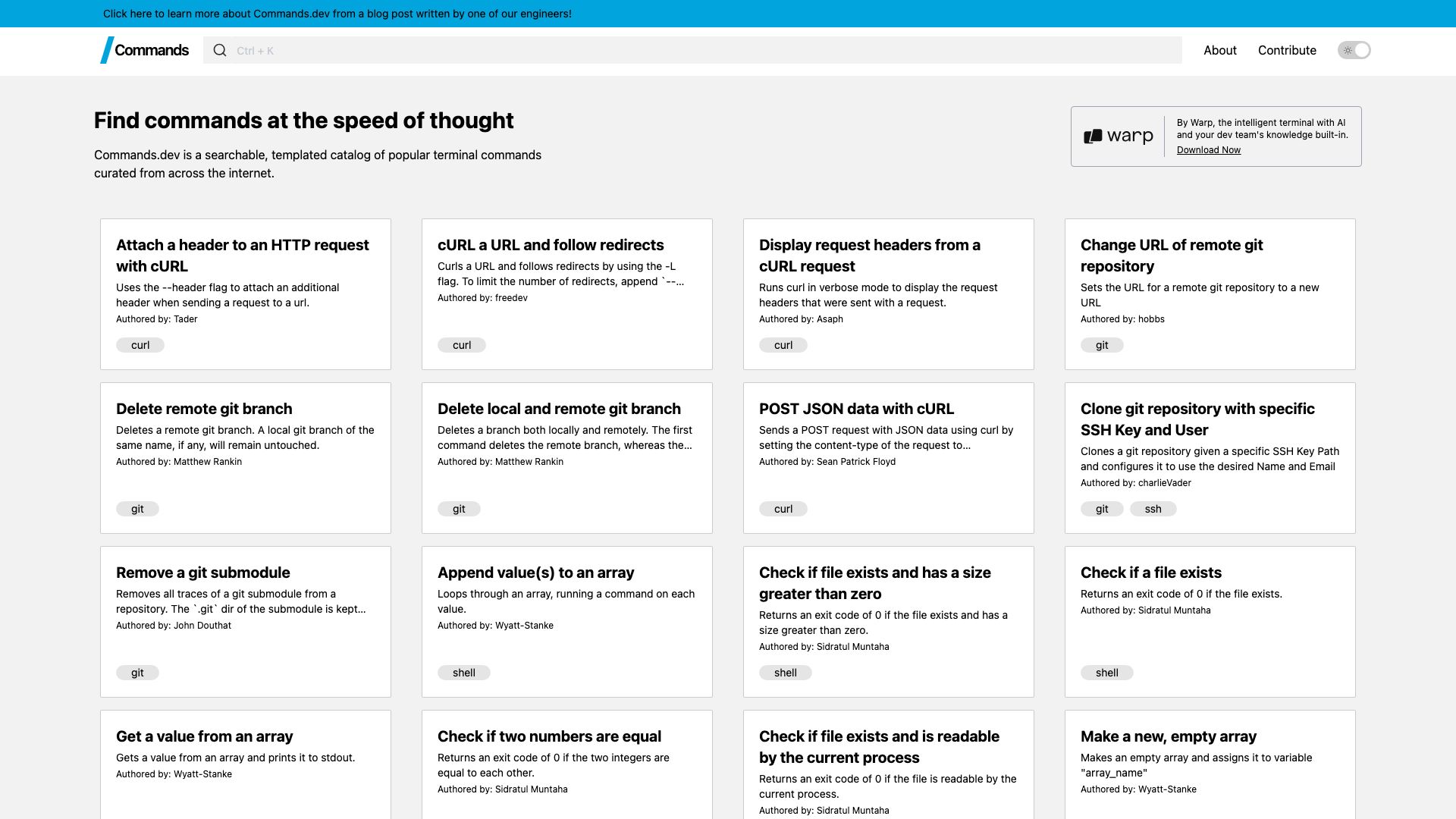Open 'POST JSON data with cURL' card
1456x819 pixels.
pos(856,409)
